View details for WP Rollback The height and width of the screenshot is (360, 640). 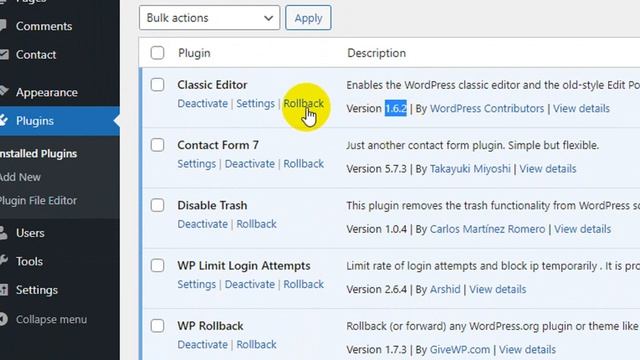(527, 350)
